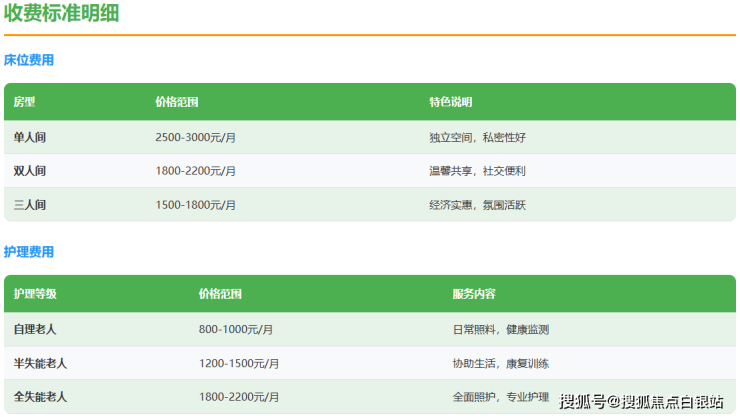Click the 搜狐号@搜狐焦点白银站 watermark
Viewport: 740px width, 418px height.
pos(641,402)
